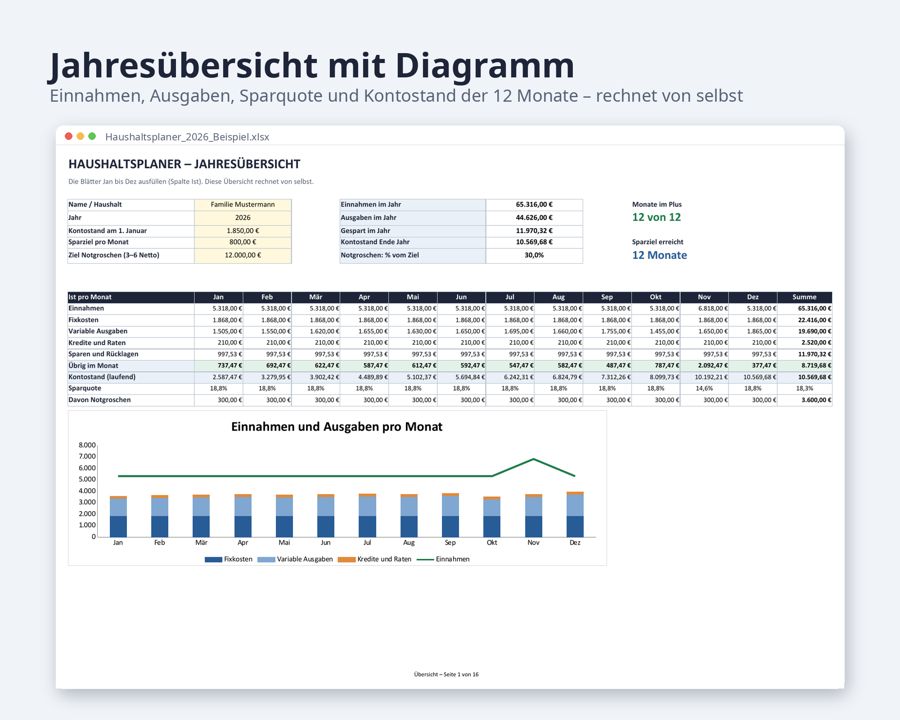Click the yellow minimize window button
The height and width of the screenshot is (720, 900).
80,136
